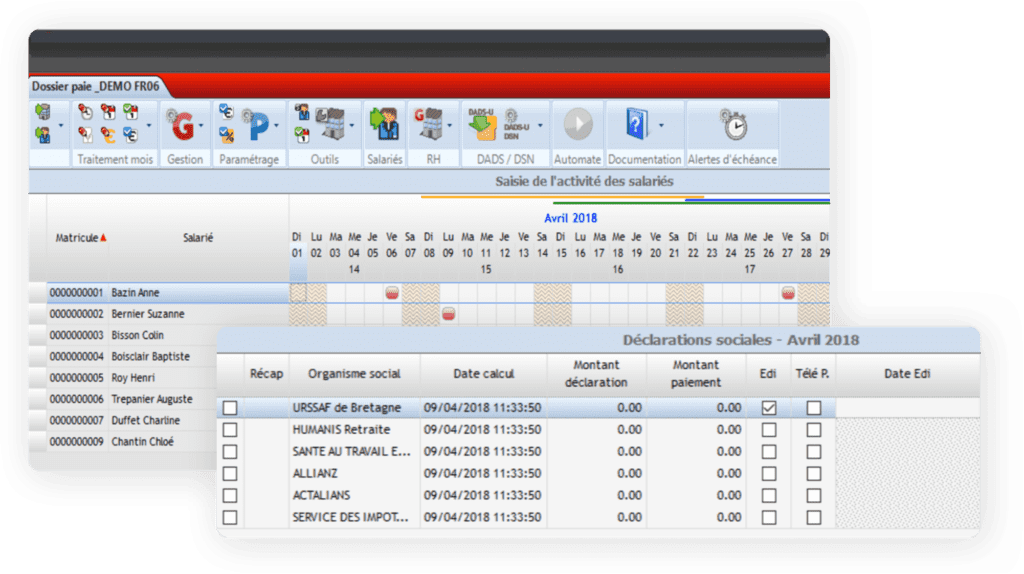This screenshot has height=574, width=1024.
Task: Open Alertes d'échéance stopwatch icon
Action: [733, 125]
